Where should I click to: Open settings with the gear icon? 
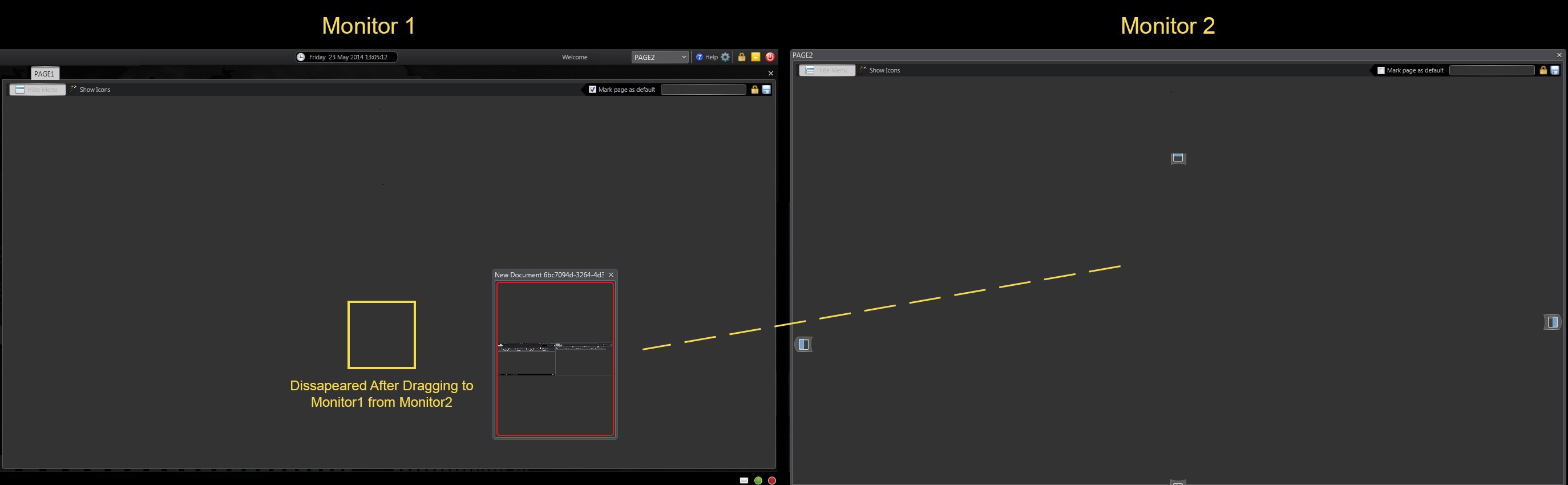tap(726, 57)
